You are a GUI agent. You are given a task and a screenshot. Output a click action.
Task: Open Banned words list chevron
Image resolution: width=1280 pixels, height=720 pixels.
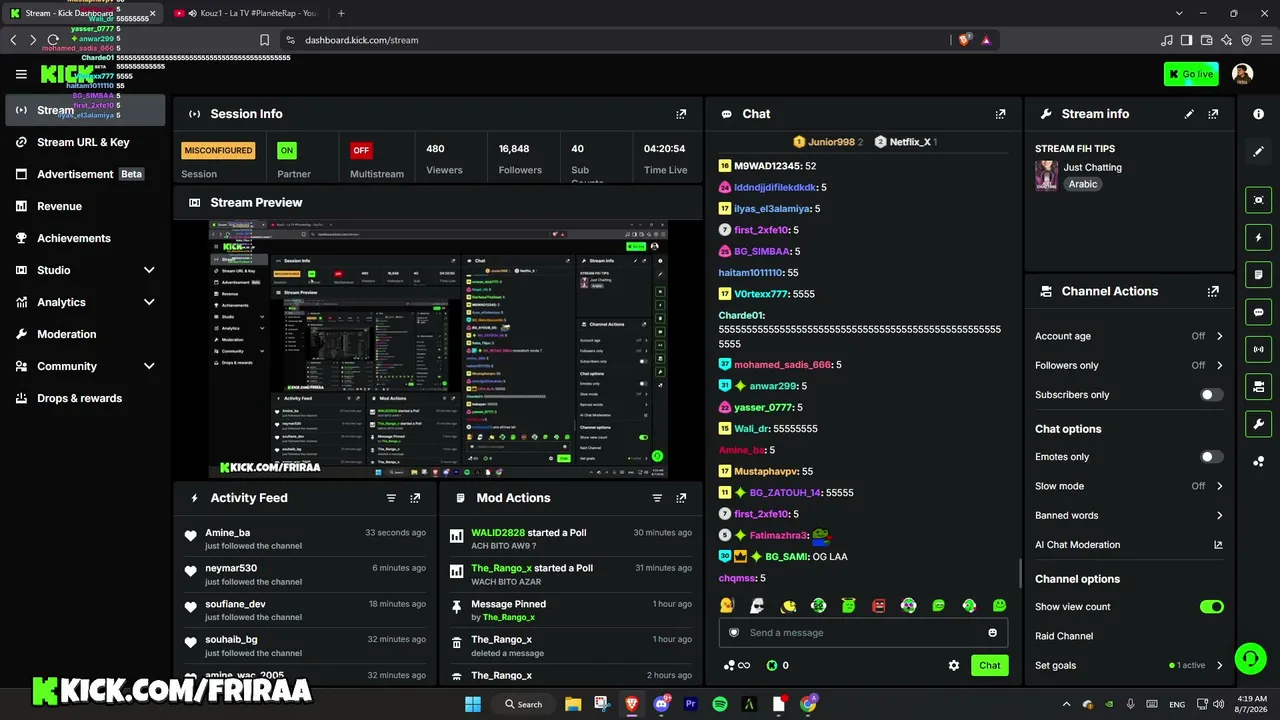(1219, 516)
